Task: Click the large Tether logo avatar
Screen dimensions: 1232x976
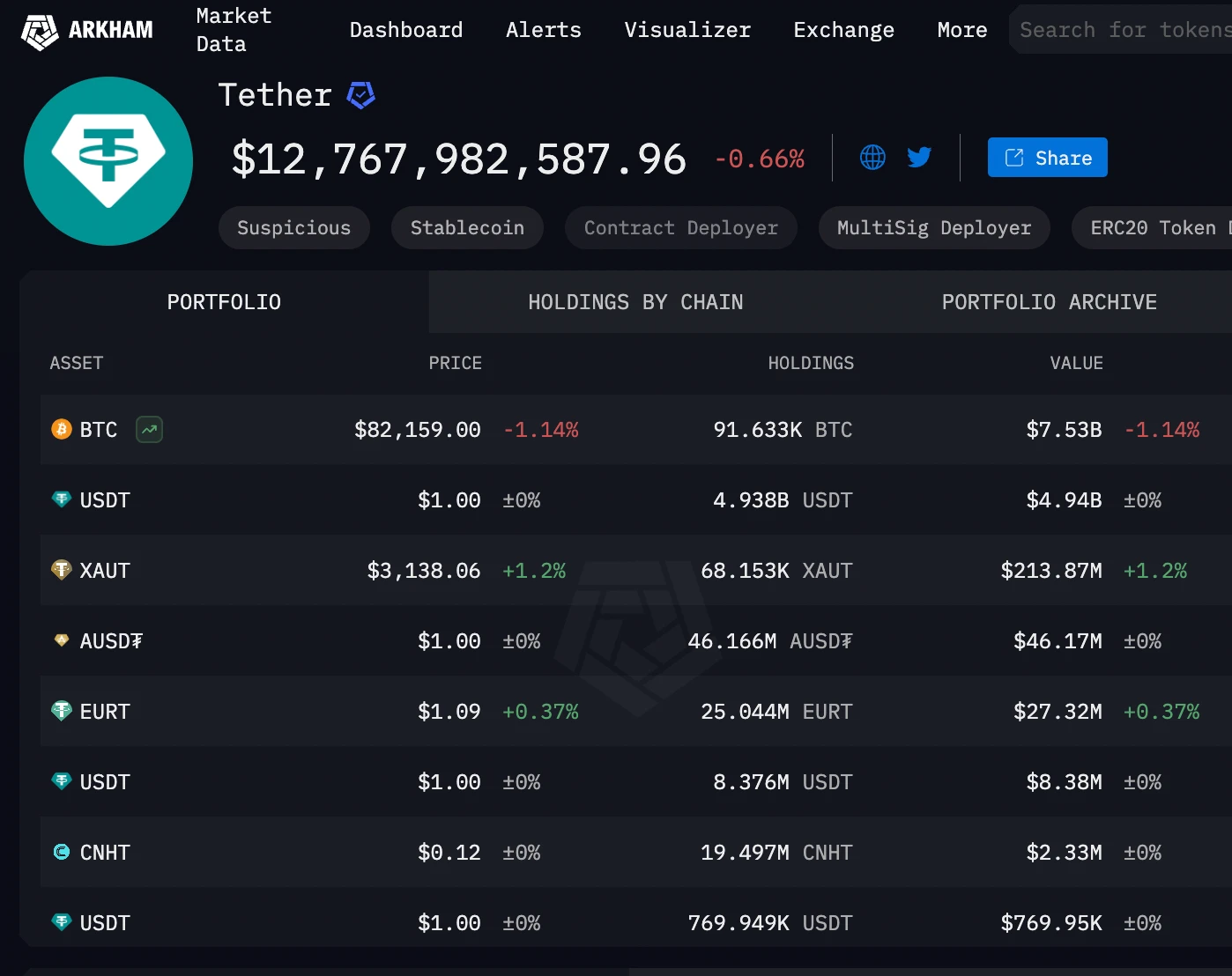Action: (108, 161)
